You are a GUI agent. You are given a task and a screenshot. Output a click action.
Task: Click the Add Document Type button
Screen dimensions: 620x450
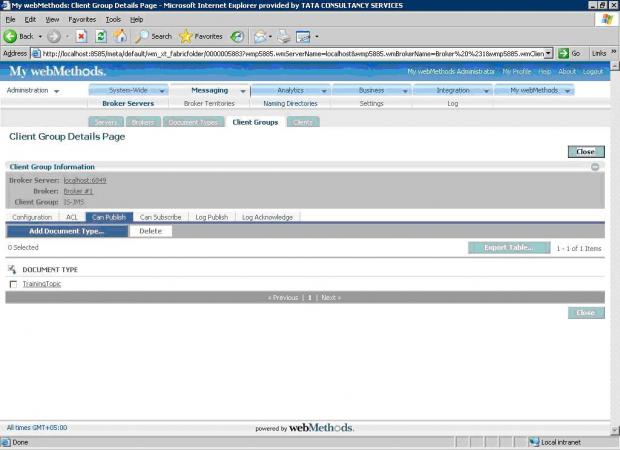(x=67, y=231)
